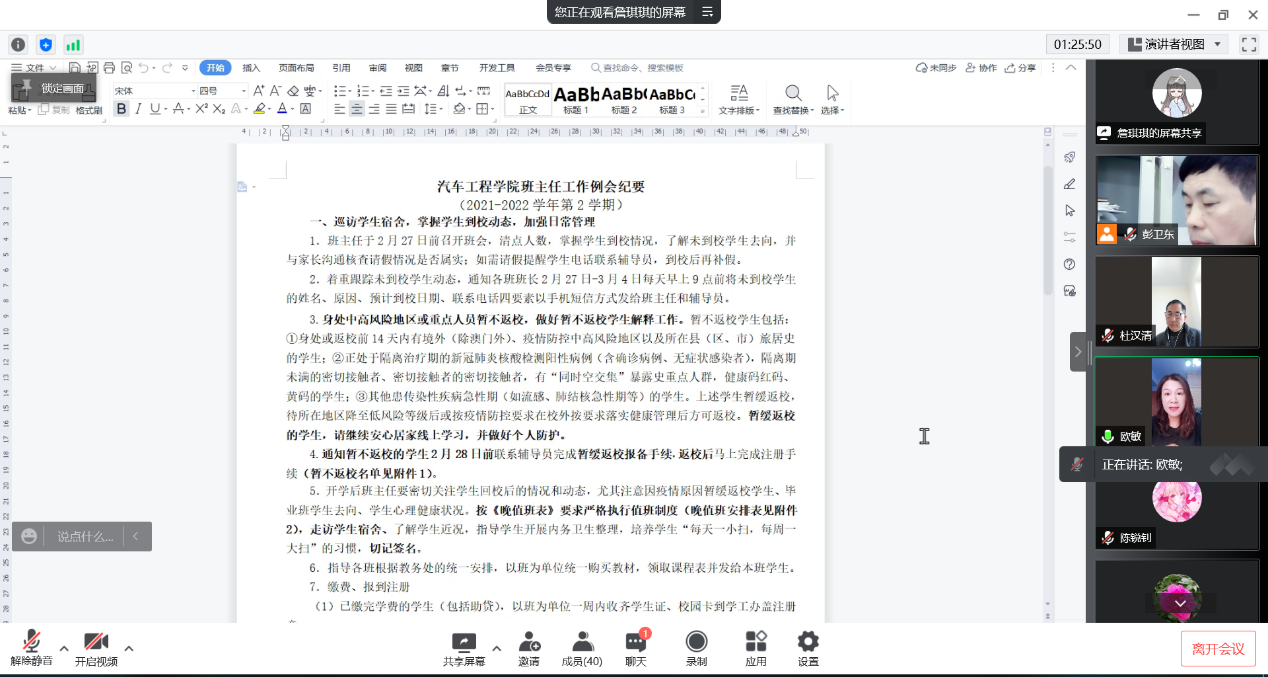Click the green network signal indicator
Image resolution: width=1268 pixels, height=677 pixels.
73,44
